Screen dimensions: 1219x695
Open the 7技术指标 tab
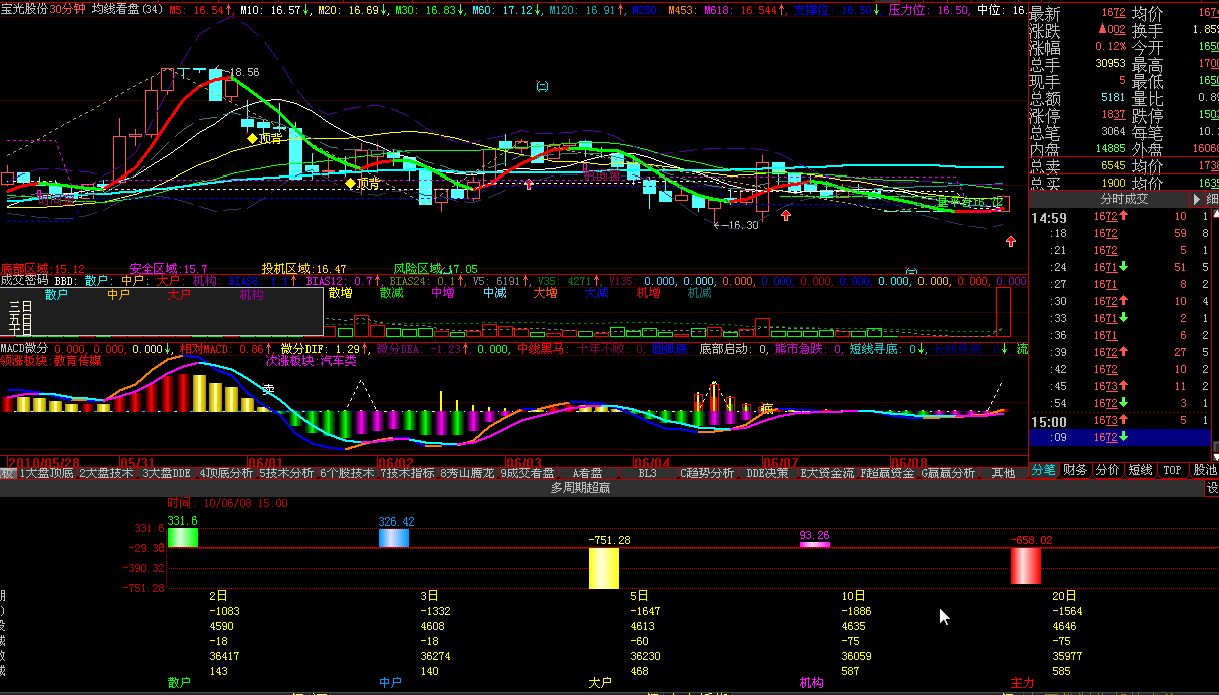407,473
